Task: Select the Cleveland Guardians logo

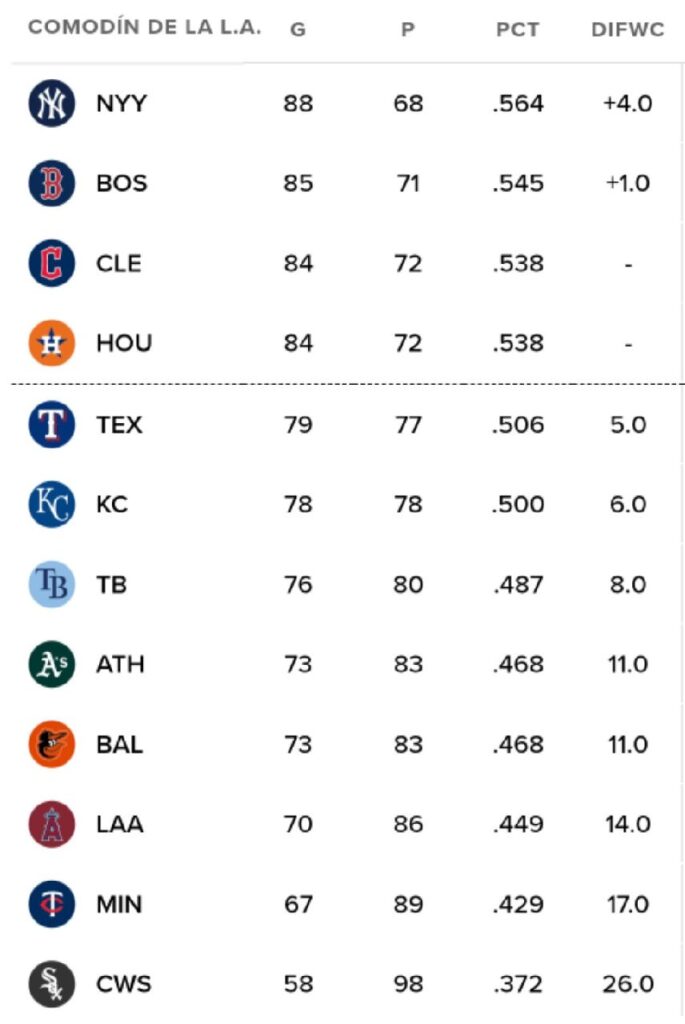Action: pos(52,264)
